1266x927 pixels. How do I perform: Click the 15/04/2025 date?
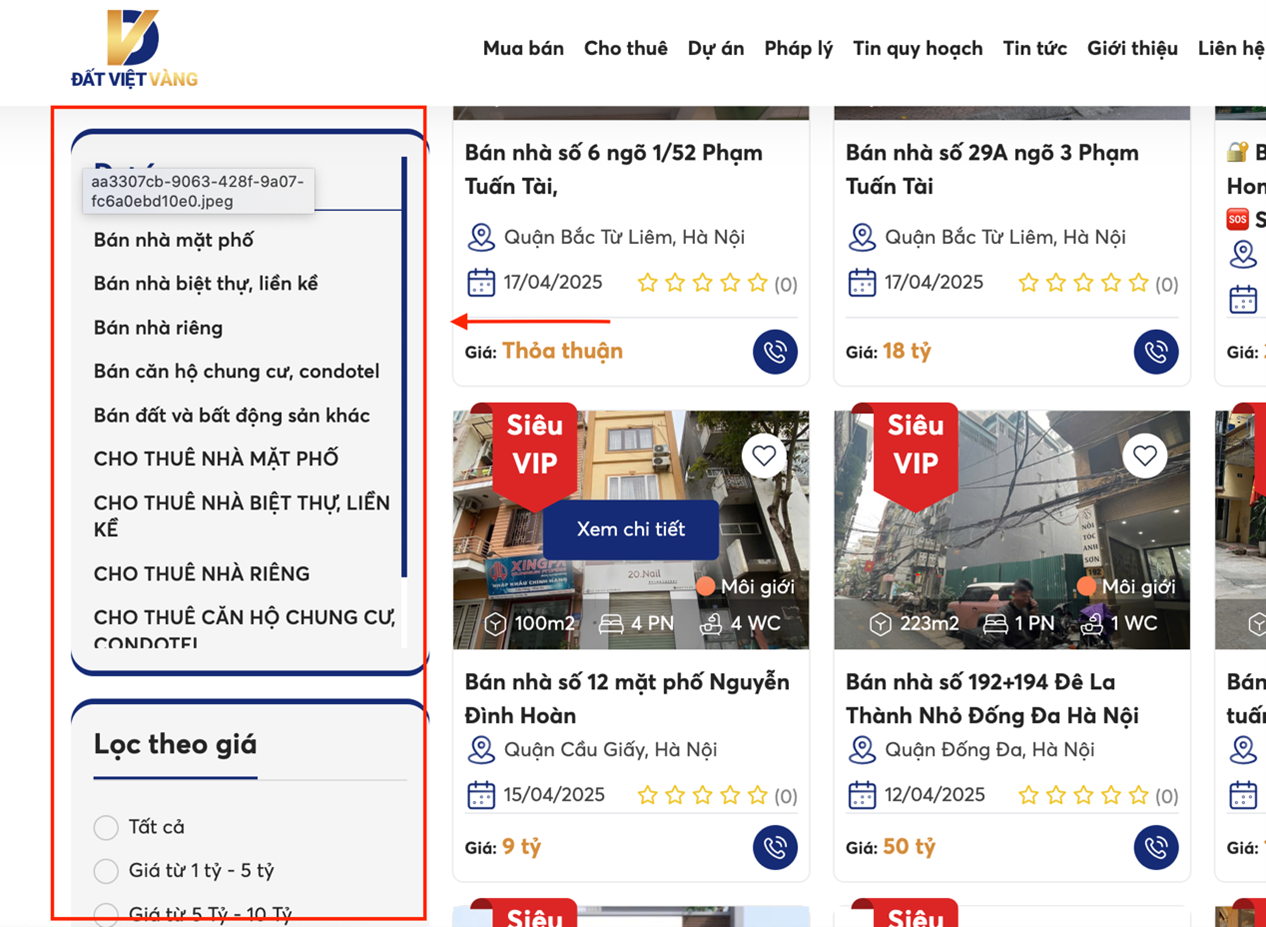tap(554, 795)
